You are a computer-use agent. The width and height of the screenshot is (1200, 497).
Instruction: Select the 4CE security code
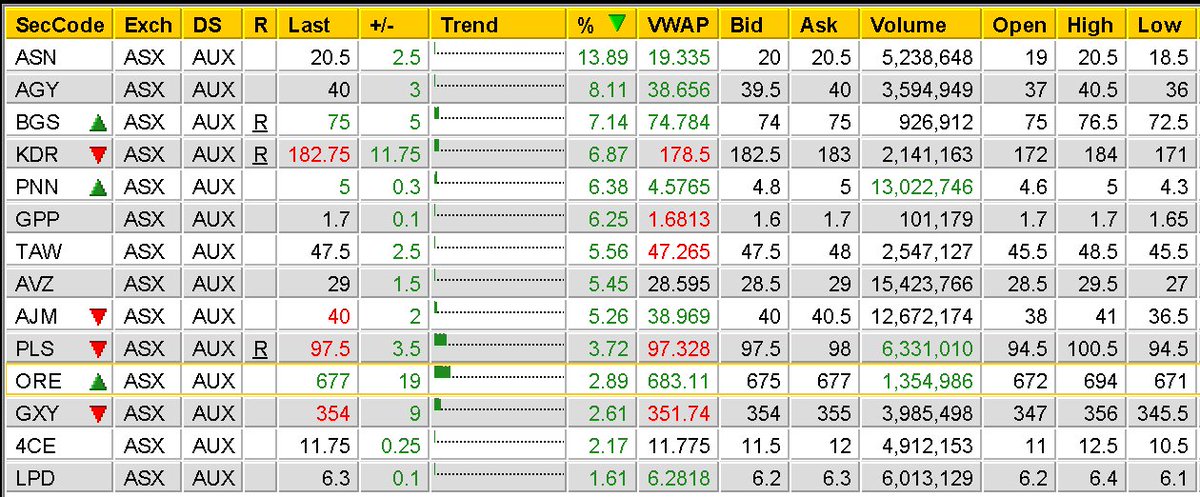click(36, 445)
